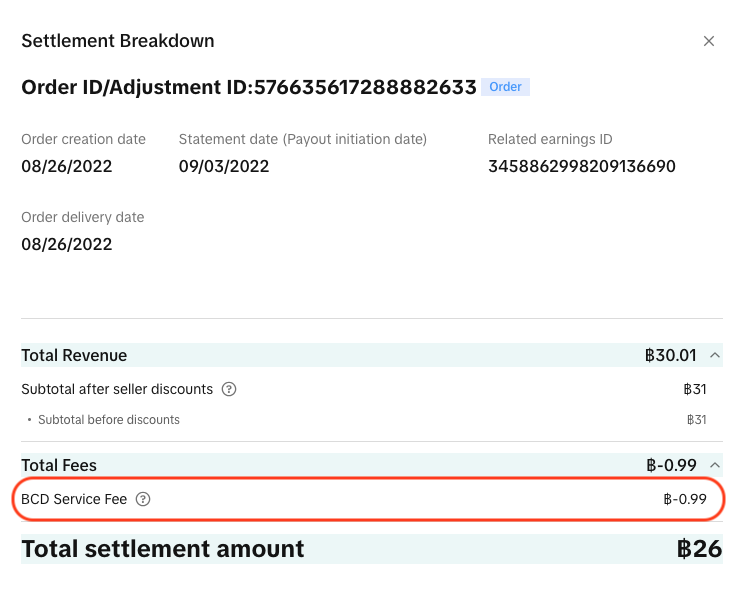
Task: Click help icon beside Subtotal after seller discounts
Action: 229,389
